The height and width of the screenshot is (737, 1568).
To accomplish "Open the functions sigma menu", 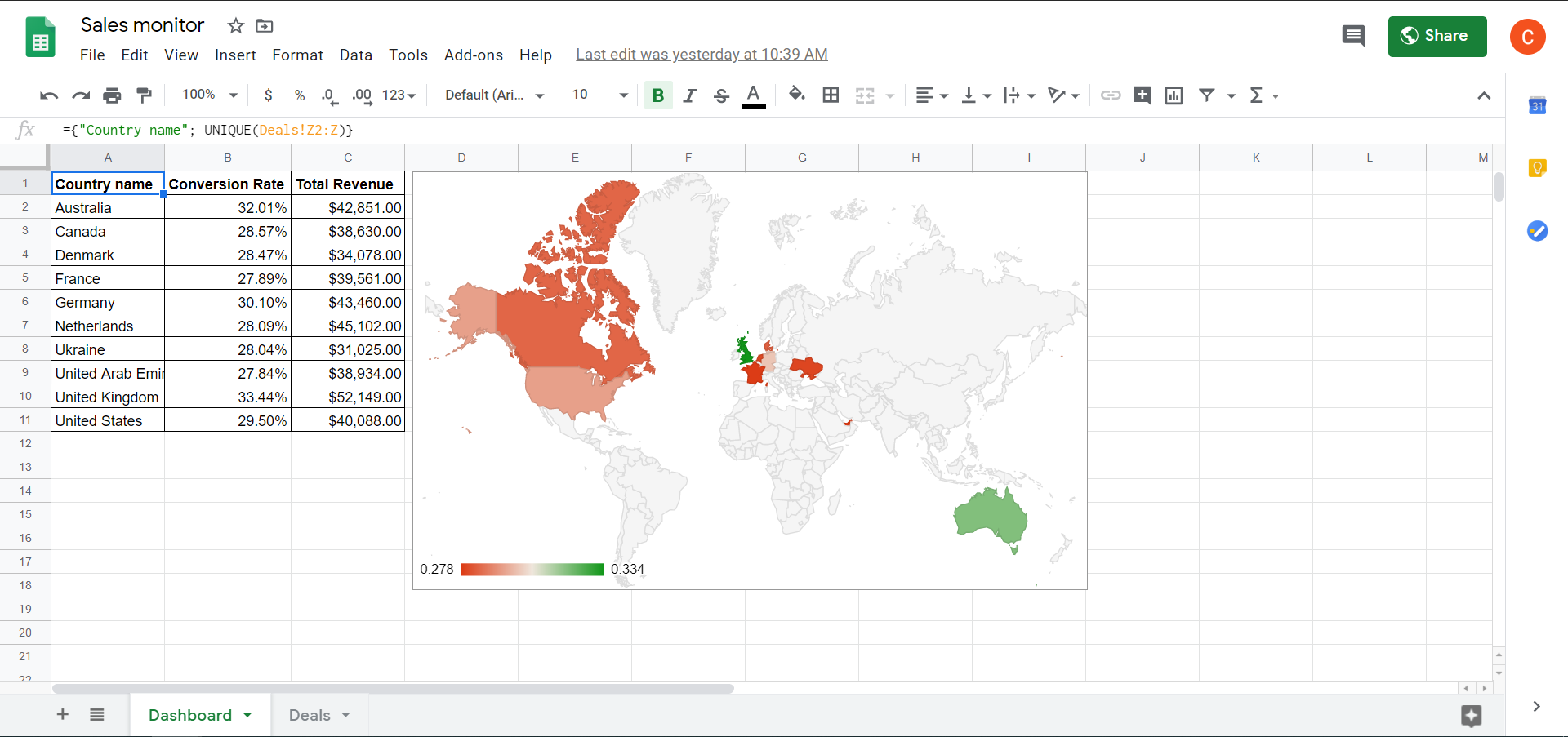I will point(1263,95).
